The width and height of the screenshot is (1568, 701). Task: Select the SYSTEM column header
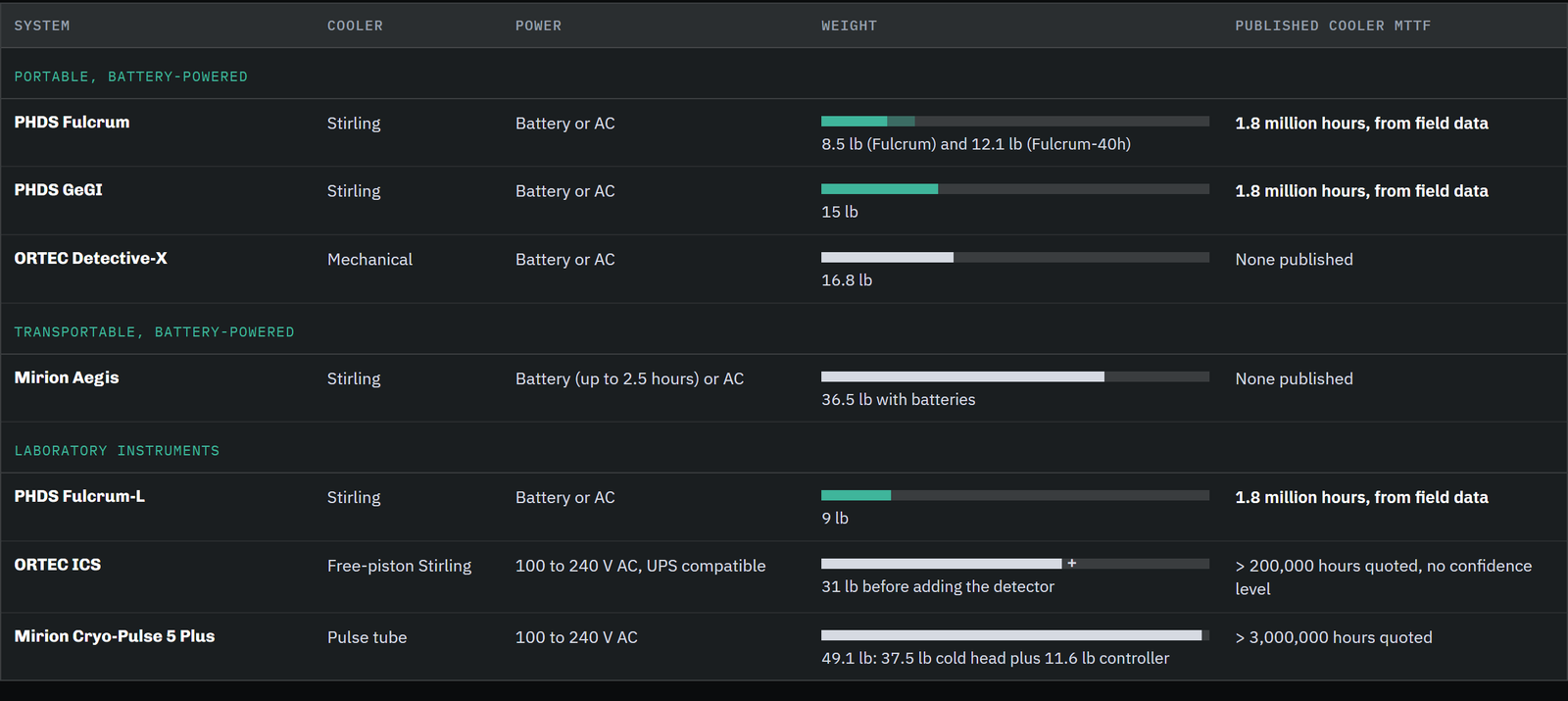tap(42, 25)
